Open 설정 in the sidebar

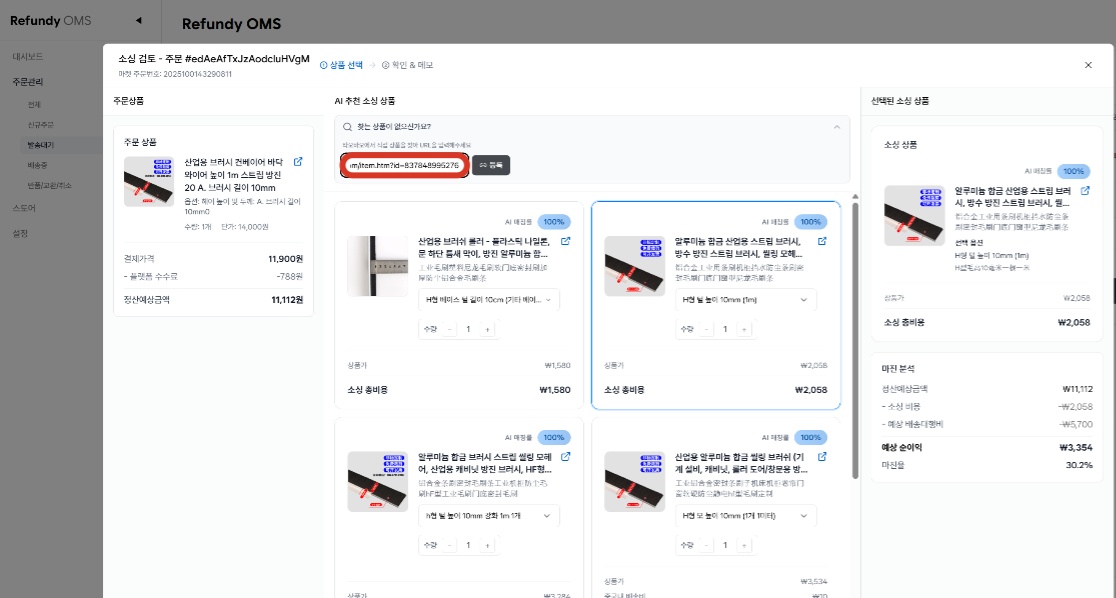pos(20,233)
